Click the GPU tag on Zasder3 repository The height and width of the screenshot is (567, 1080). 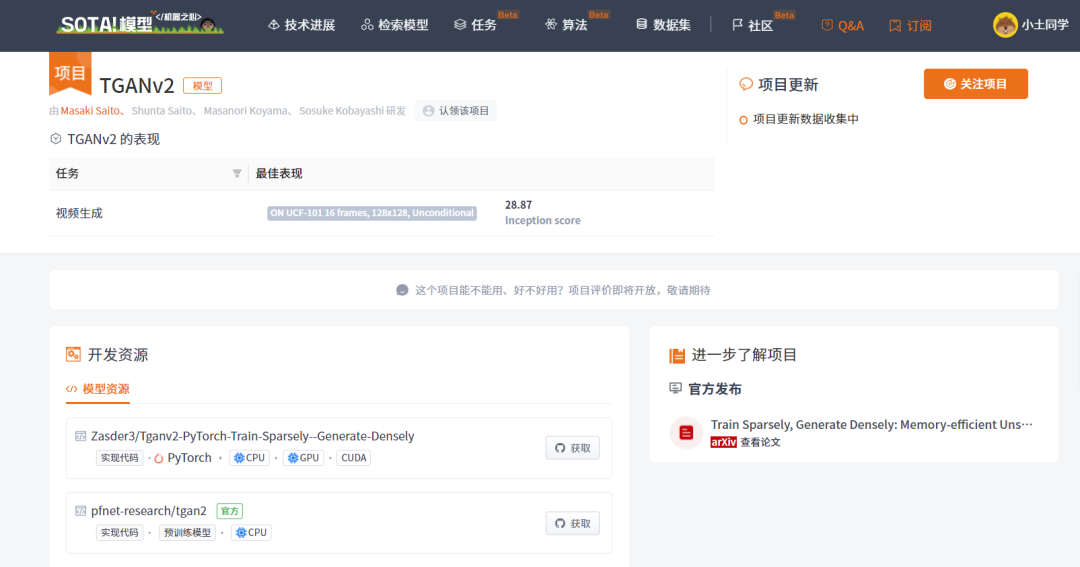303,457
